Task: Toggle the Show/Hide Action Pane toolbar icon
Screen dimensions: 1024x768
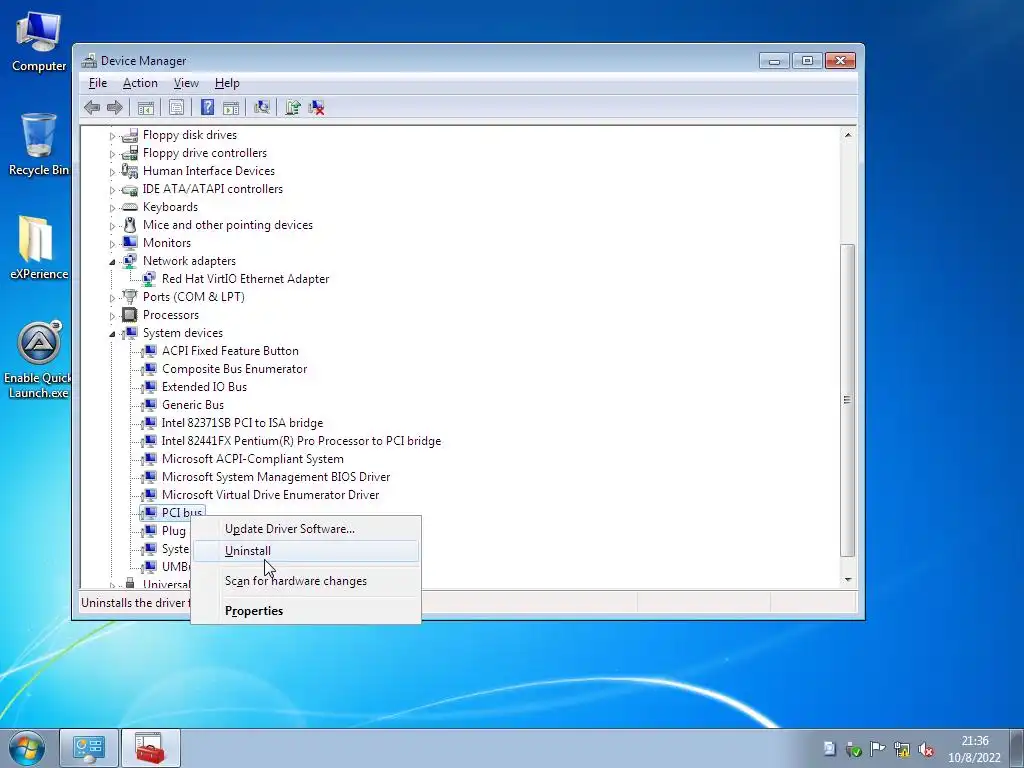Action: click(x=231, y=107)
